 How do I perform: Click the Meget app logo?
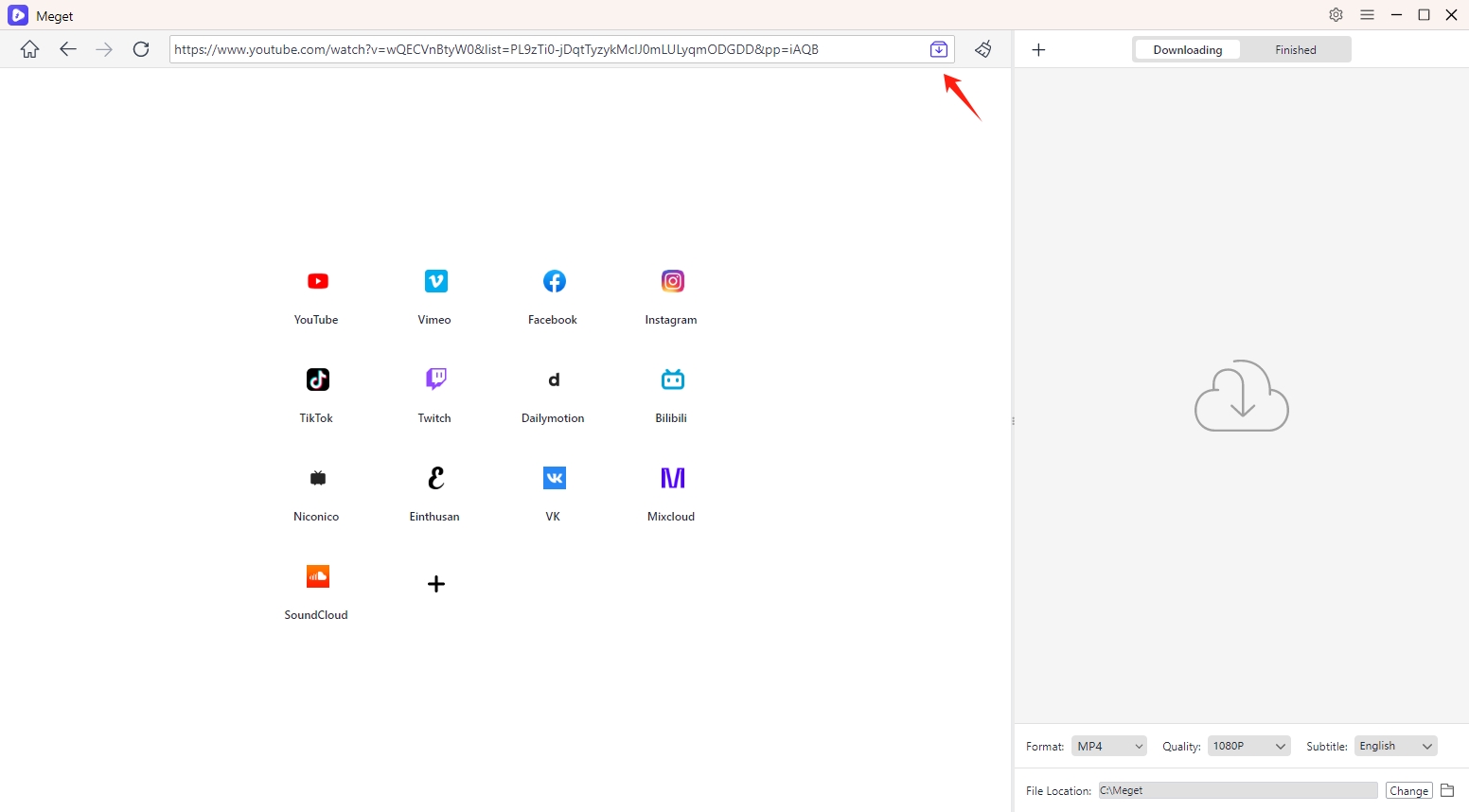(x=18, y=15)
